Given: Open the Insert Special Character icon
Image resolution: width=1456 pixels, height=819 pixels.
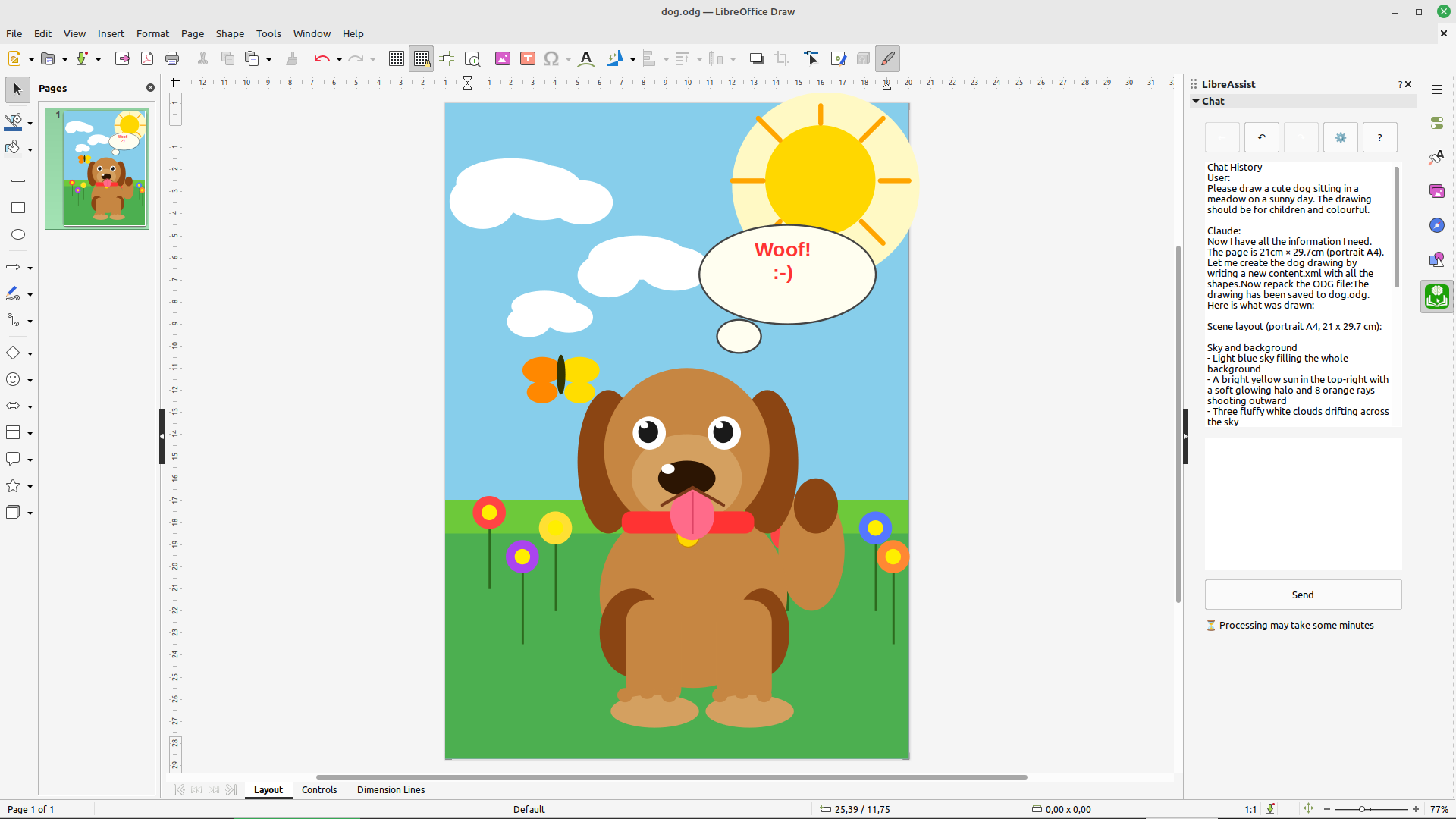Looking at the screenshot, I should (x=551, y=58).
